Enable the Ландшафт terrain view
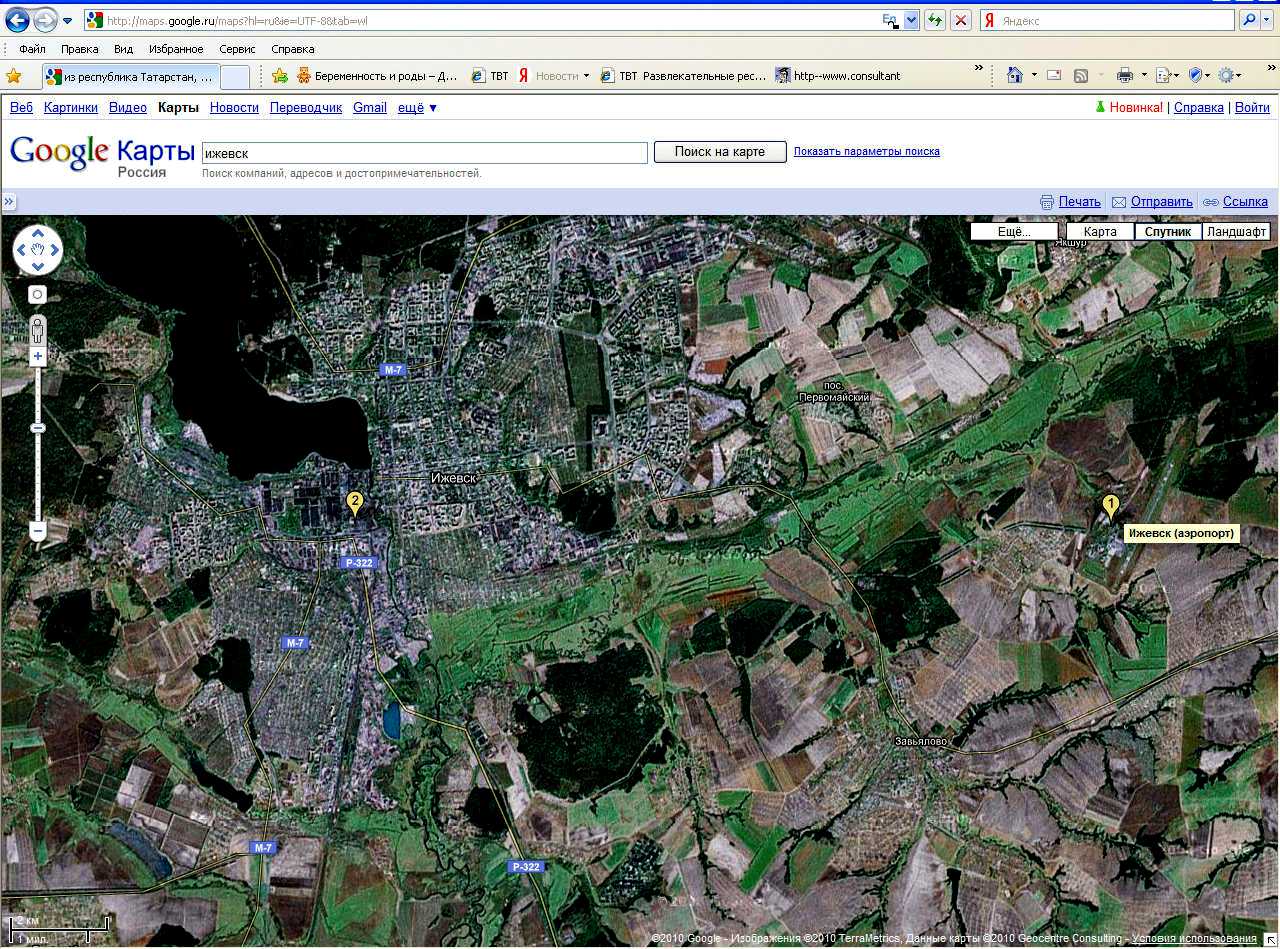The height and width of the screenshot is (949, 1280). [x=1236, y=231]
